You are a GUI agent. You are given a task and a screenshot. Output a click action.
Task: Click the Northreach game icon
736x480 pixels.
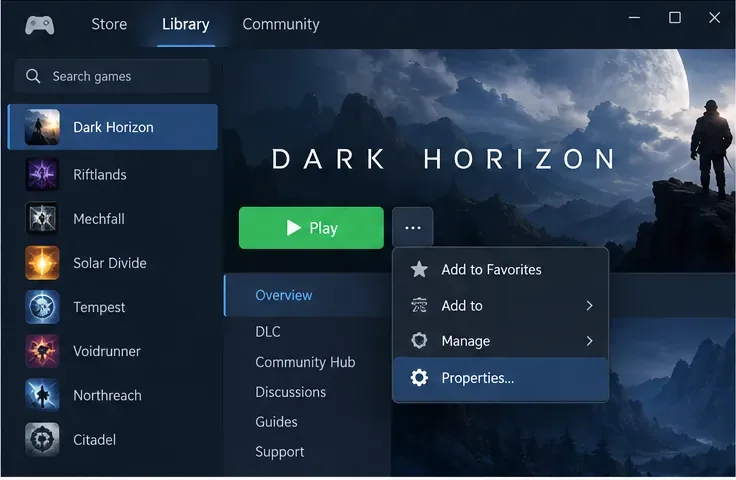tap(42, 395)
